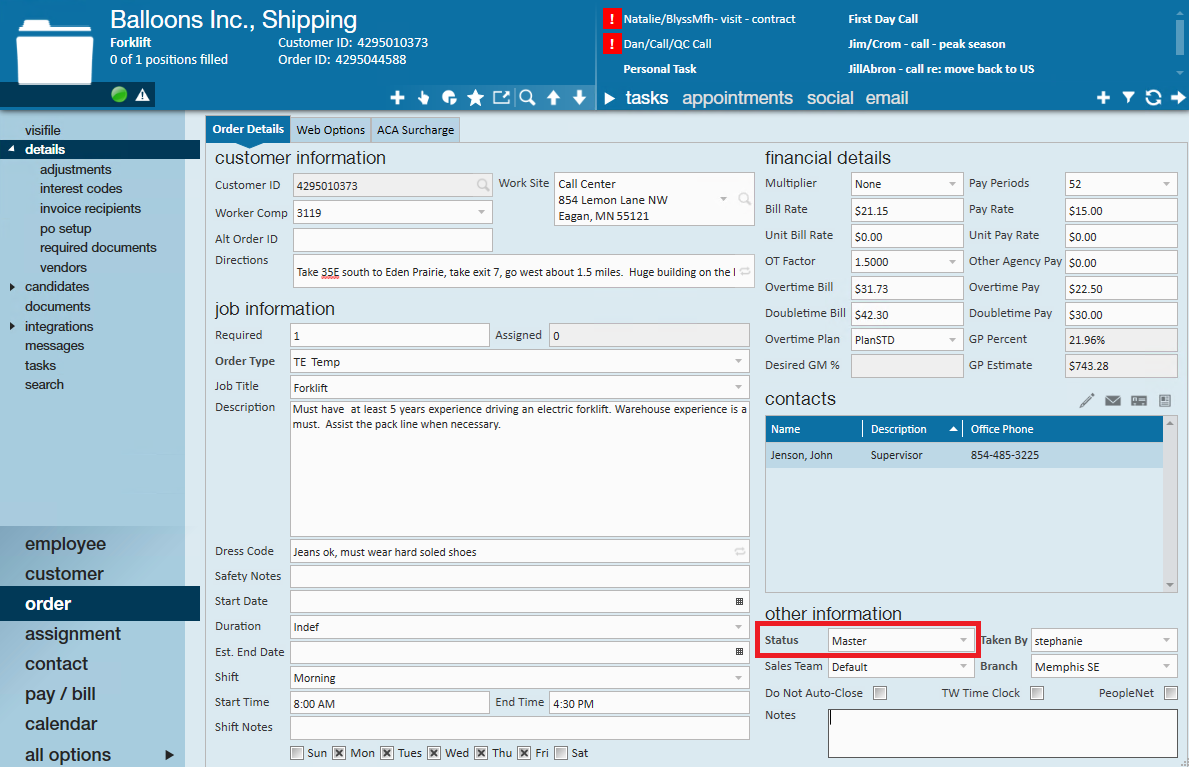Click the magnifier search icon in header toolbar
Screen dimensions: 1189x767
(527, 98)
